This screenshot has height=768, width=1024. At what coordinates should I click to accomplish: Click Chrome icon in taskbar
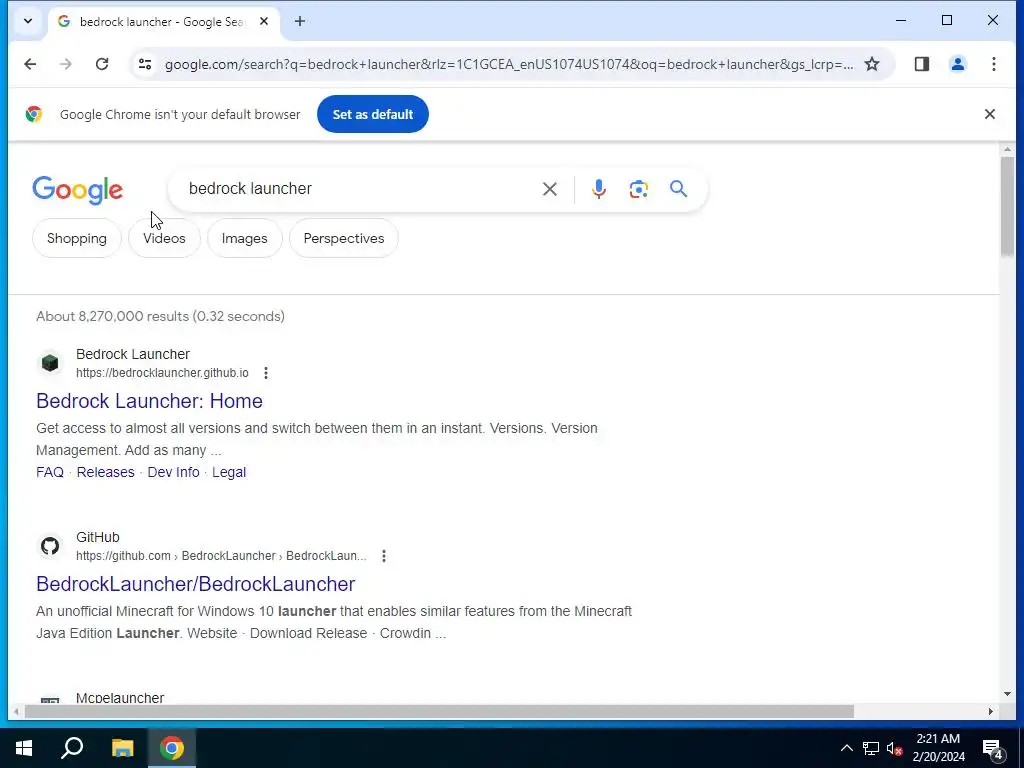click(x=172, y=748)
